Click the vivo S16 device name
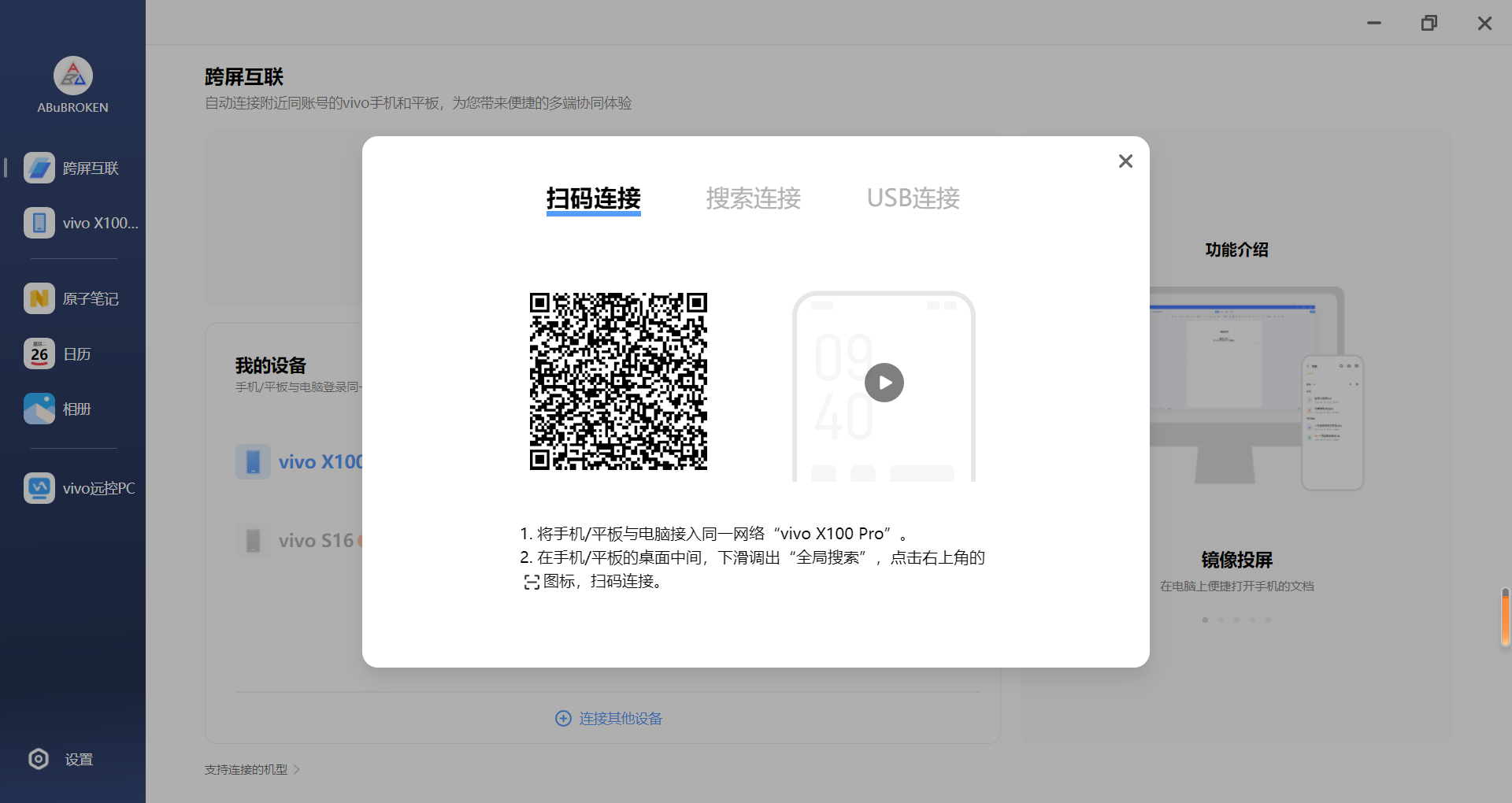 [x=316, y=541]
